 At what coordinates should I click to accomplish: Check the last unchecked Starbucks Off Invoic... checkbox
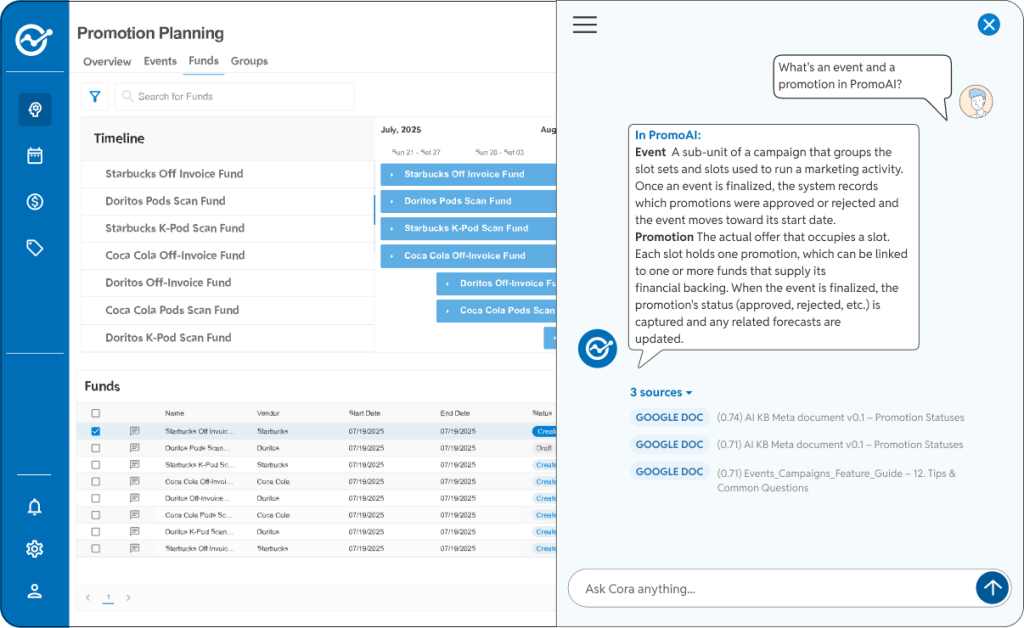(96, 548)
